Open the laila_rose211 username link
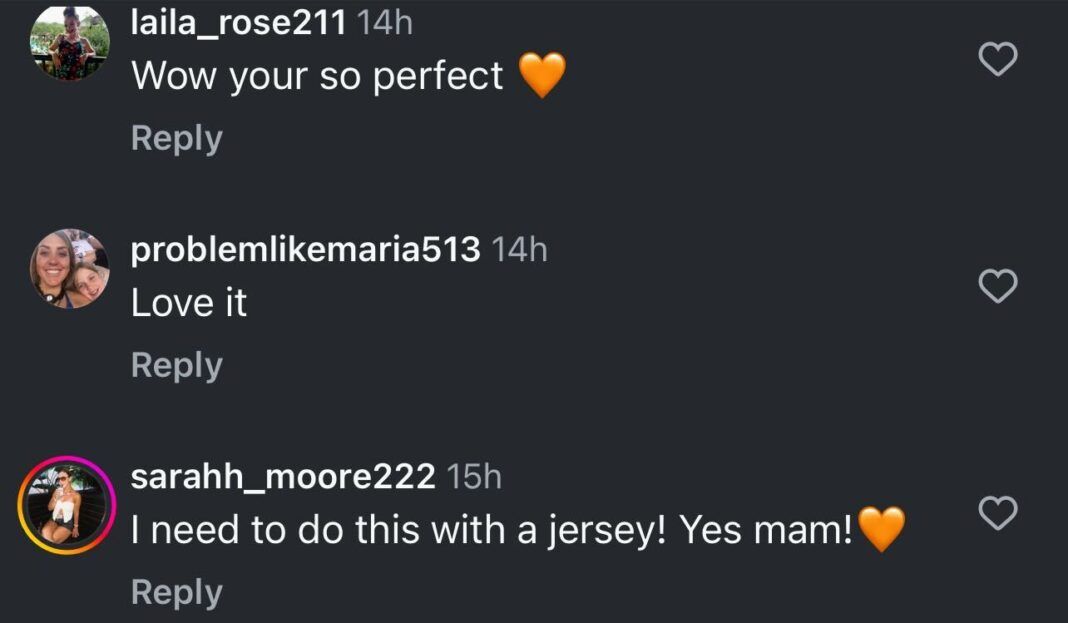 coord(239,22)
